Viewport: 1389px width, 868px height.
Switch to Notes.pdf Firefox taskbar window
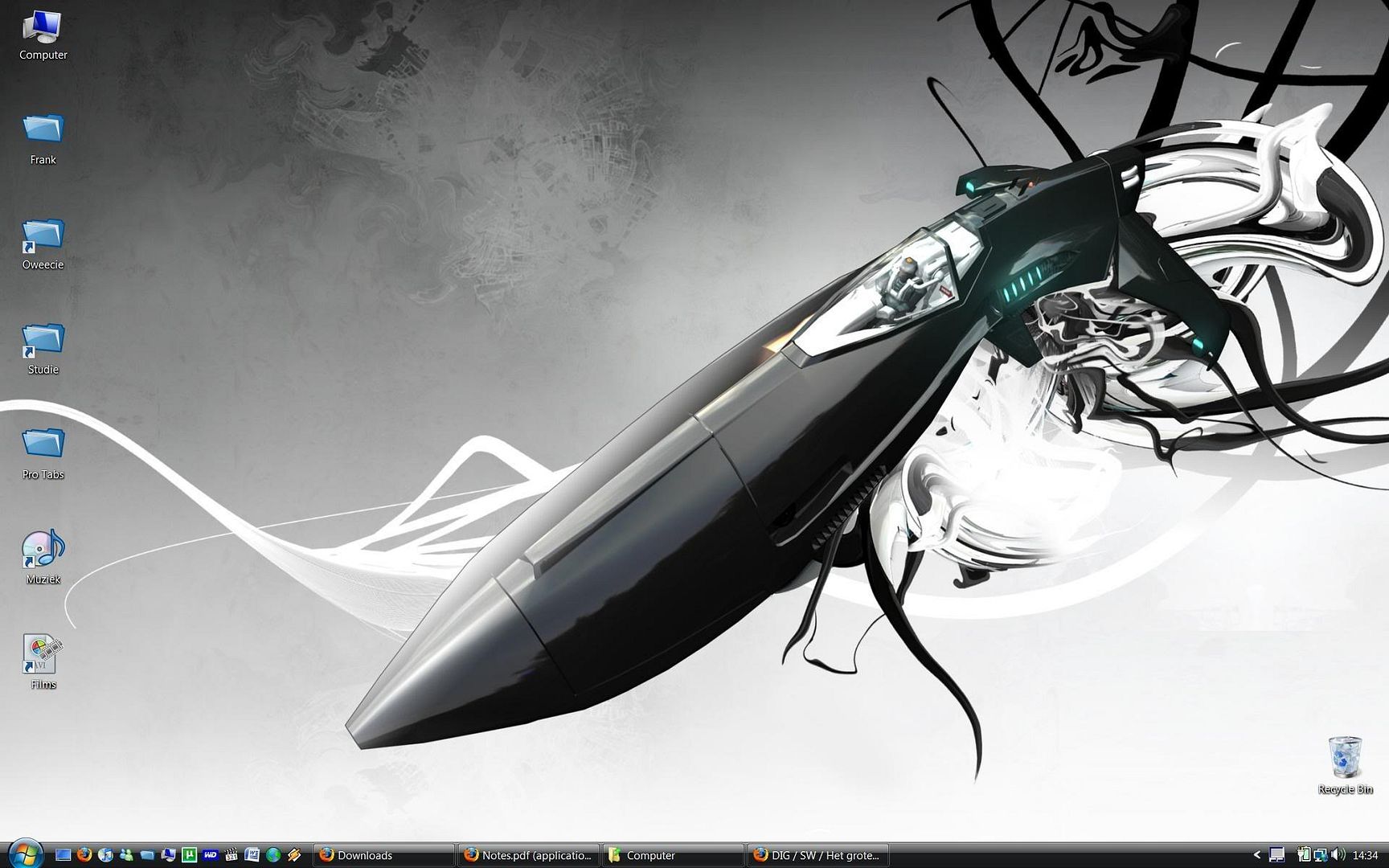527,855
